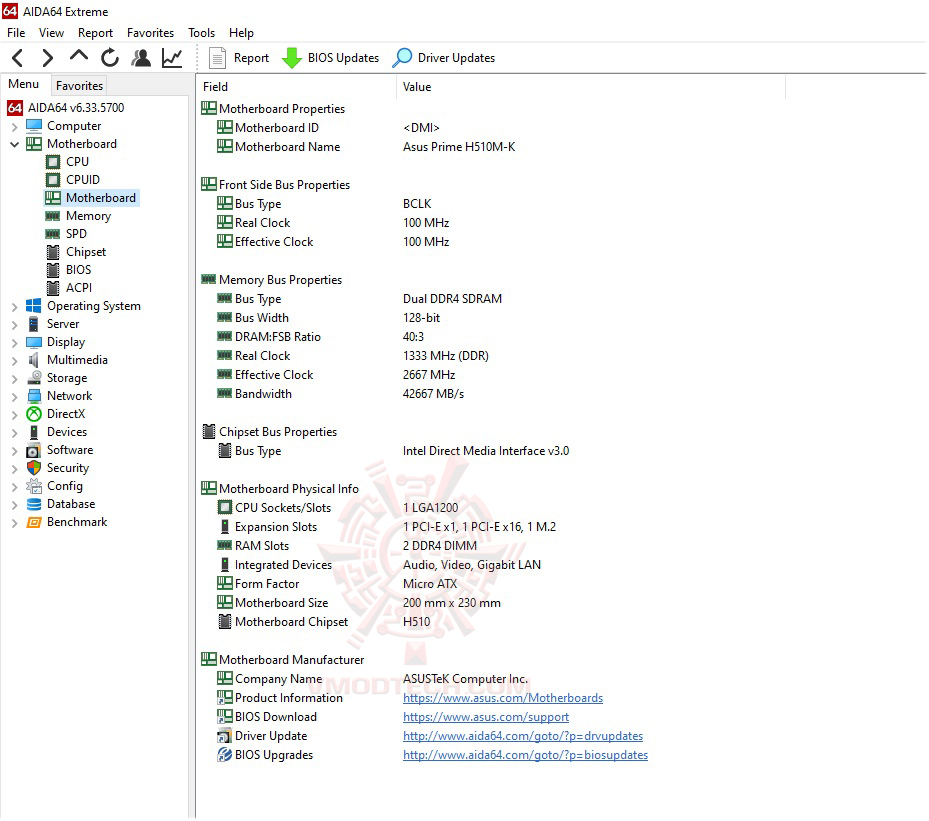Select the Database category

[60, 504]
